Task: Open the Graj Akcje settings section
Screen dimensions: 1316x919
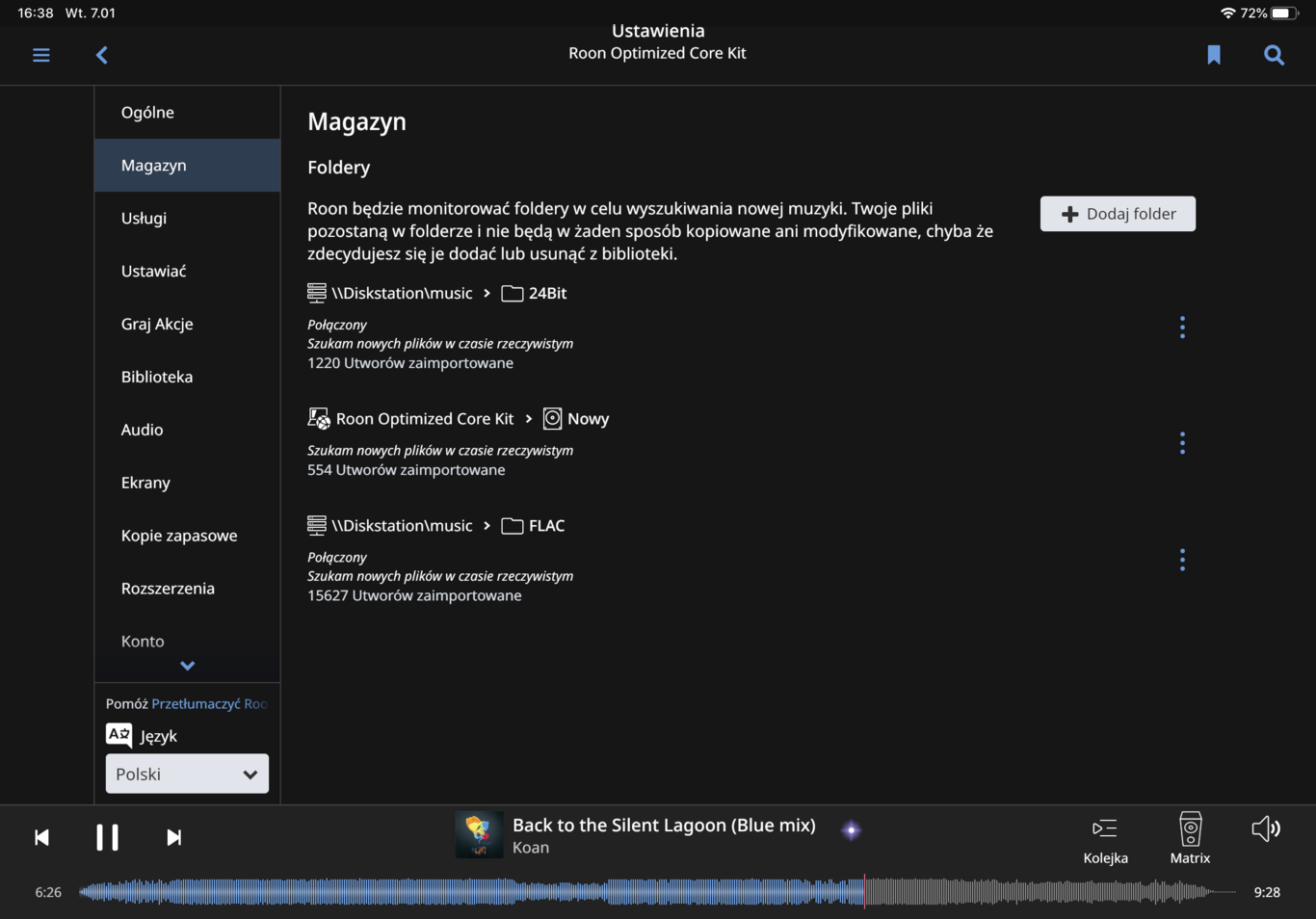Action: pyautogui.click(x=187, y=325)
